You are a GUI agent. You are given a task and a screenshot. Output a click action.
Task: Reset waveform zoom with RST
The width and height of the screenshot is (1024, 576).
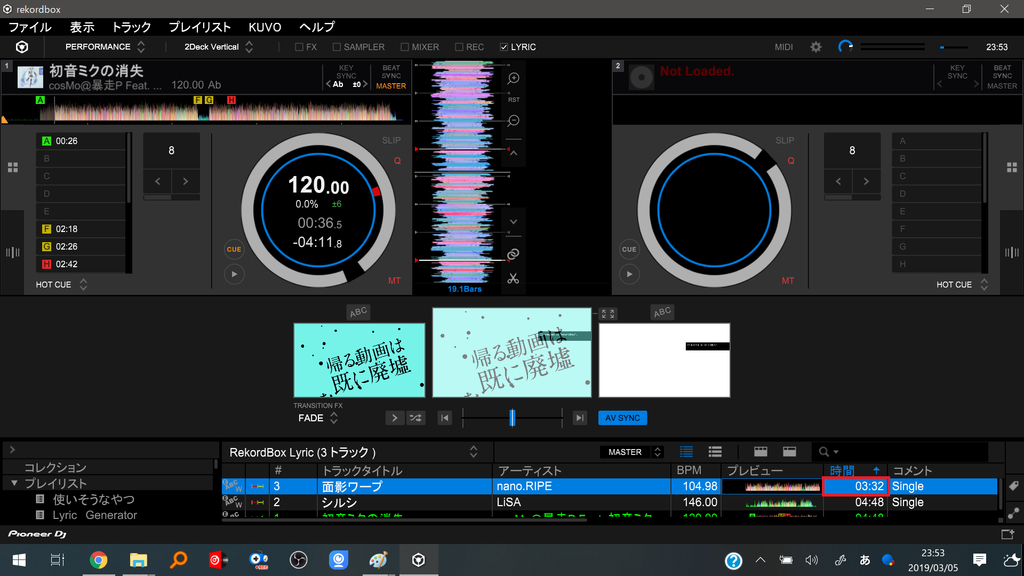point(514,100)
